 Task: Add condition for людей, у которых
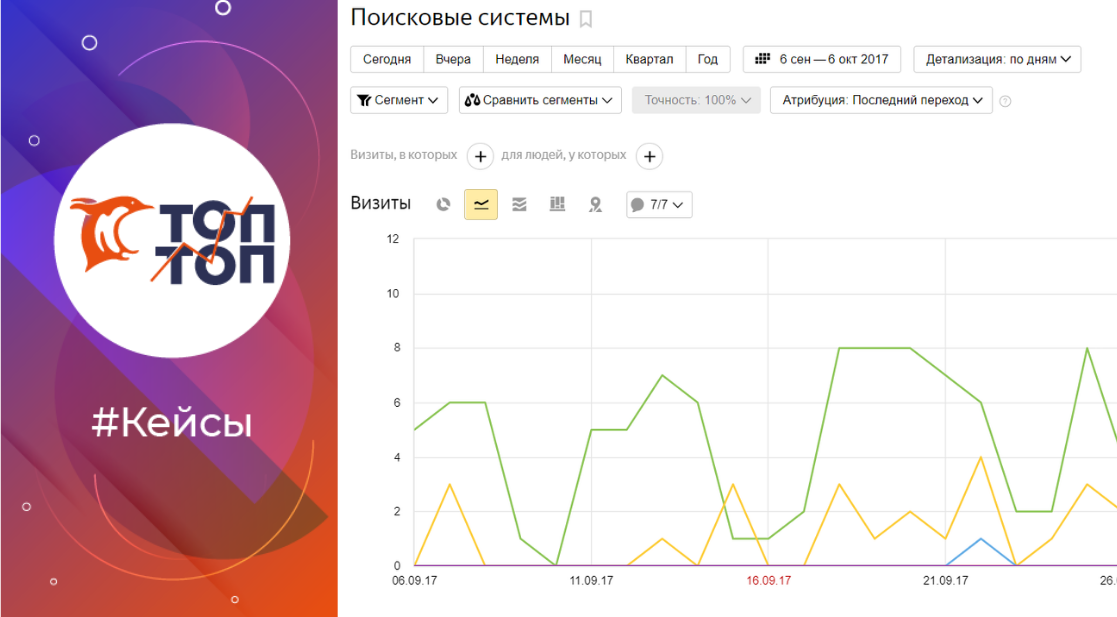click(x=649, y=156)
